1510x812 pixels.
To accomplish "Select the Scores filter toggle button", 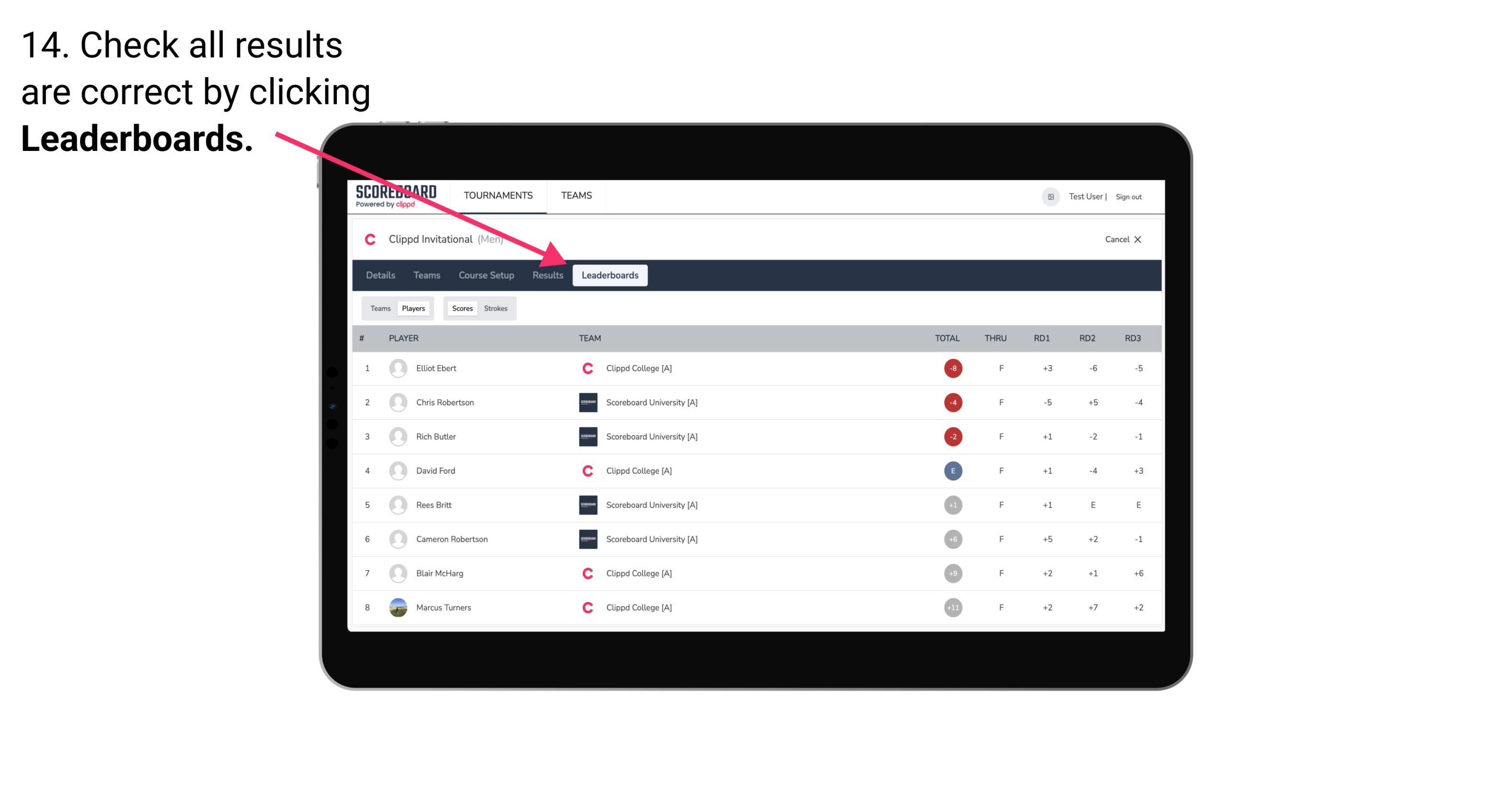I will [x=461, y=308].
